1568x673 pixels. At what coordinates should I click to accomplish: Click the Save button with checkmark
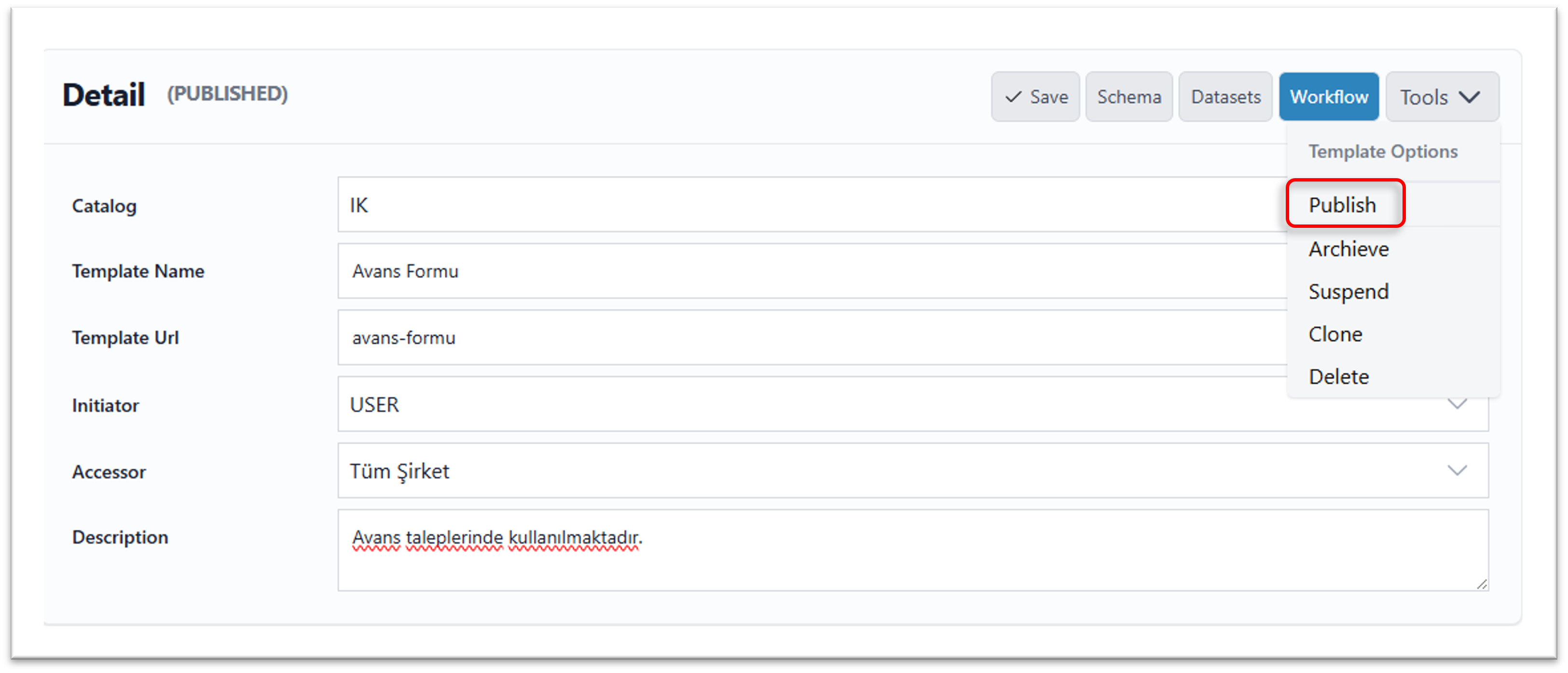[1035, 97]
